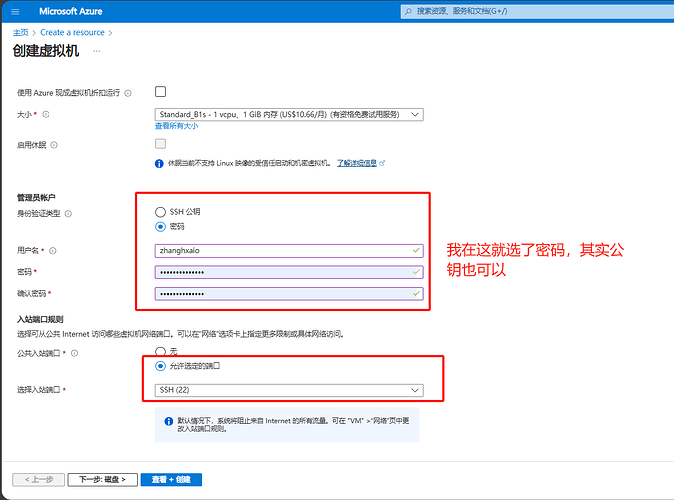Image resolution: width=674 pixels, height=500 pixels.
Task: Click info icon next to 公共入站端口
Action: click(74, 353)
